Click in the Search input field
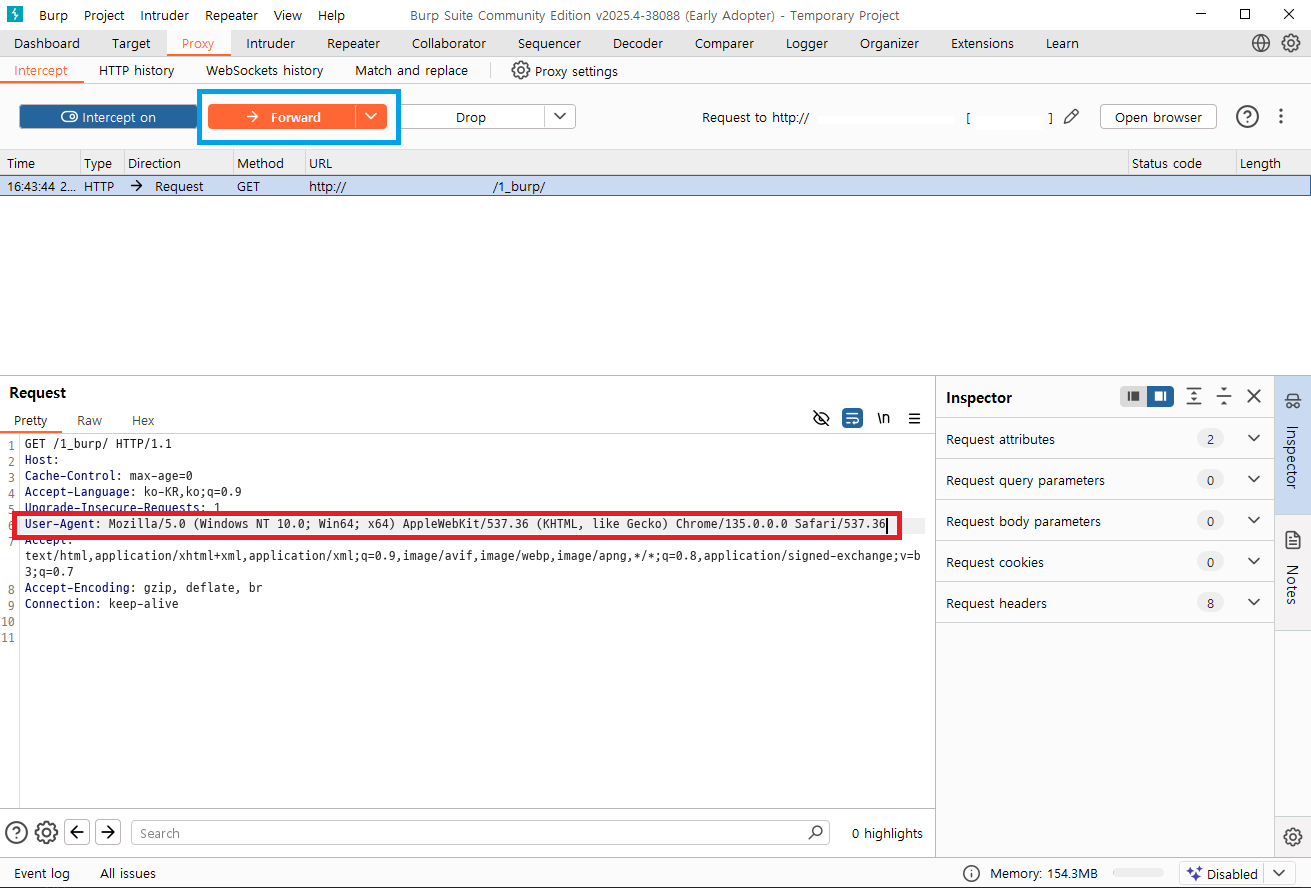The height and width of the screenshot is (888, 1311). coord(480,832)
